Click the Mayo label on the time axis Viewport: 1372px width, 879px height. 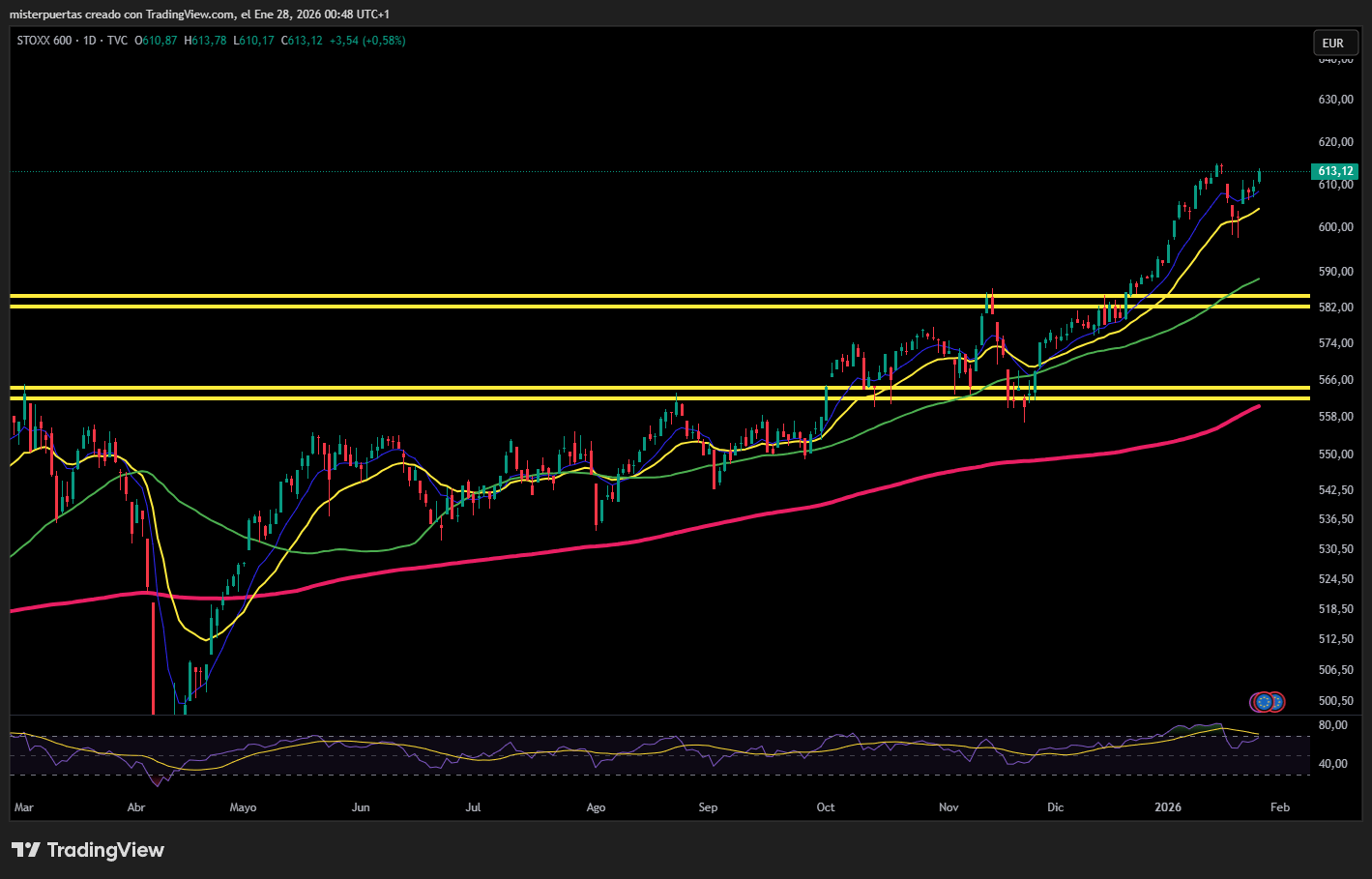[x=244, y=807]
